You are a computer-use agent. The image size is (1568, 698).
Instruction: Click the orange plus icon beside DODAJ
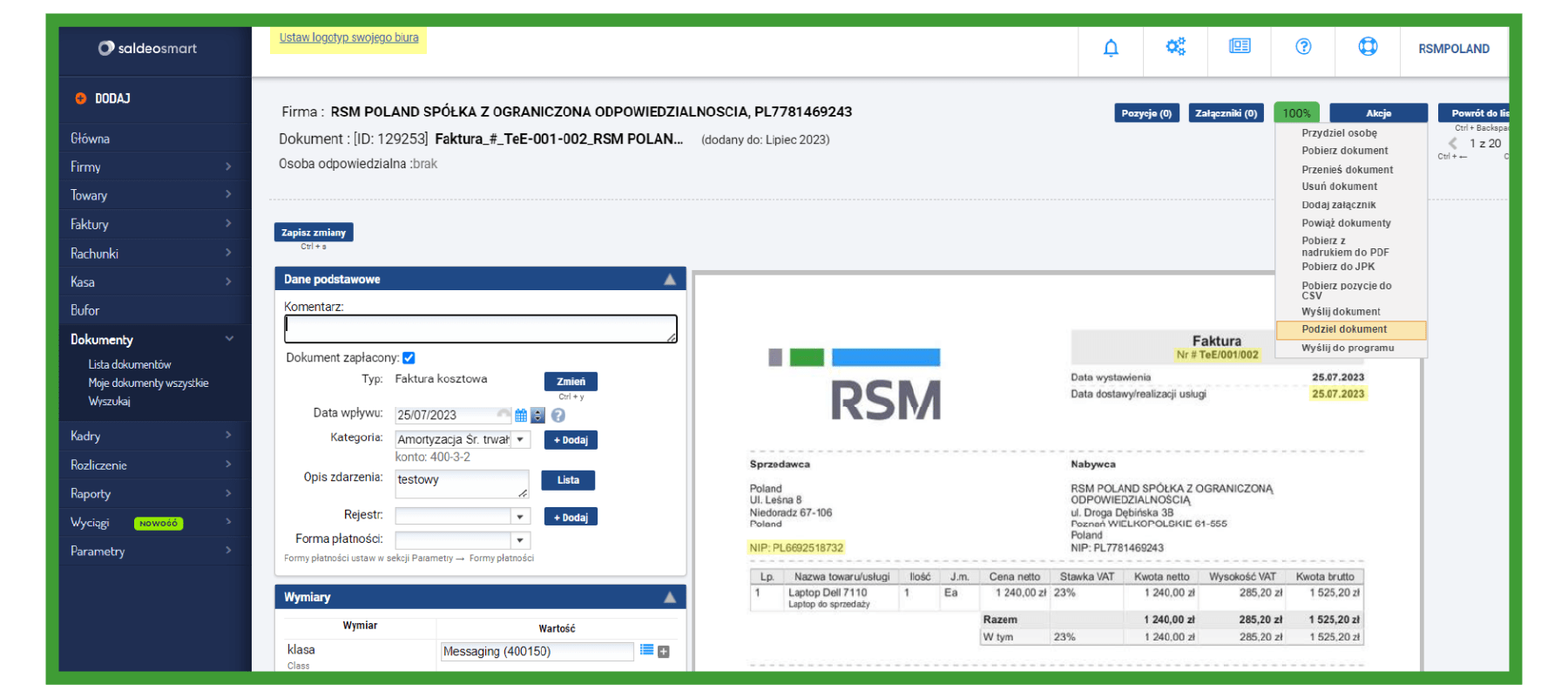pyautogui.click(x=81, y=98)
